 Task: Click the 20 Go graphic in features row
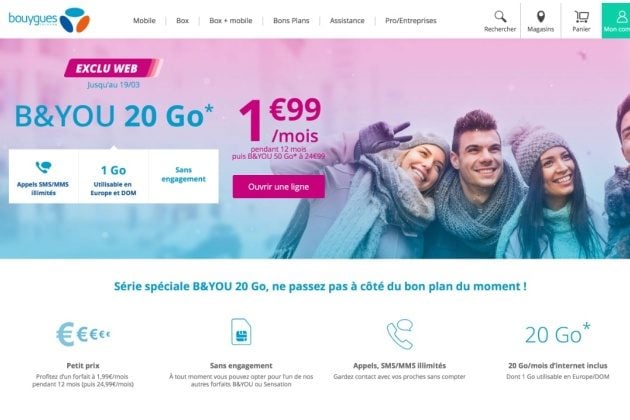pos(558,334)
